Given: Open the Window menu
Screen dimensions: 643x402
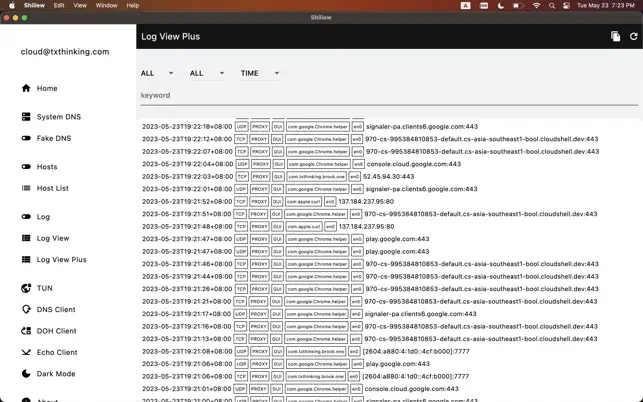Looking at the screenshot, I should [x=106, y=5].
